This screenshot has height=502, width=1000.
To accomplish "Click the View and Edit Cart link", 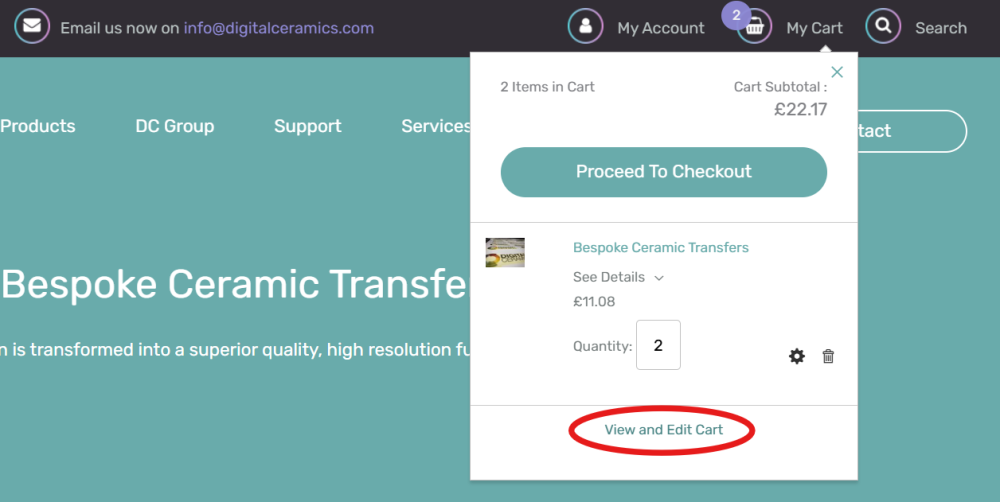I will click(x=663, y=429).
